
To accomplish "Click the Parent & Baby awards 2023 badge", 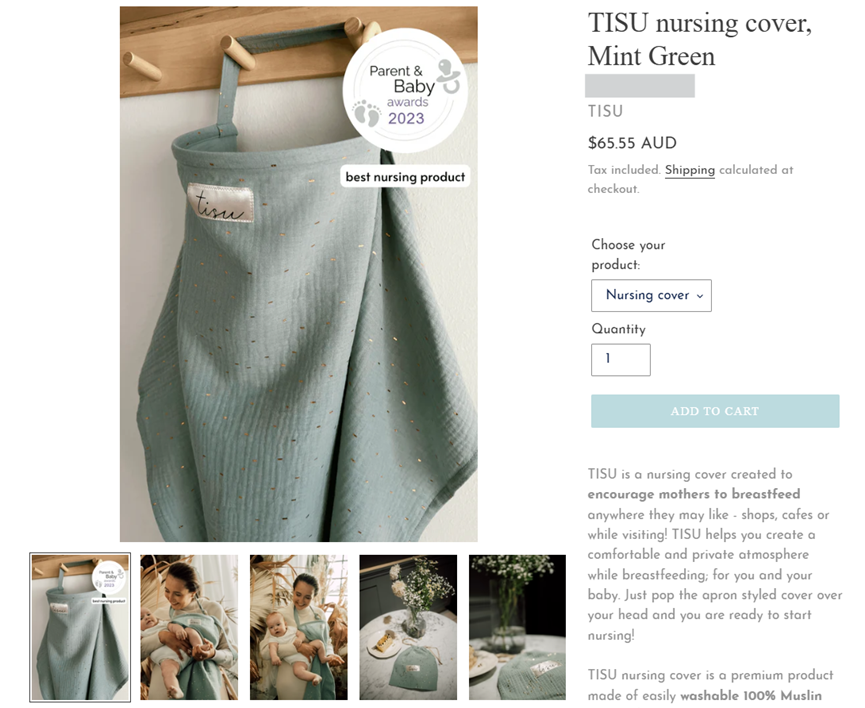I will pos(405,91).
